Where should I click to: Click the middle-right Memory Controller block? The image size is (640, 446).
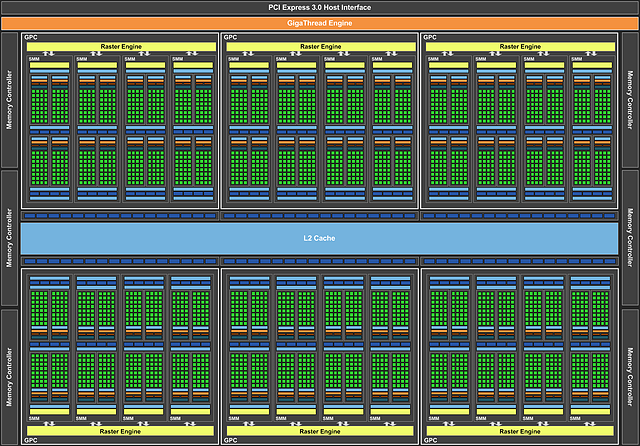[x=630, y=238]
